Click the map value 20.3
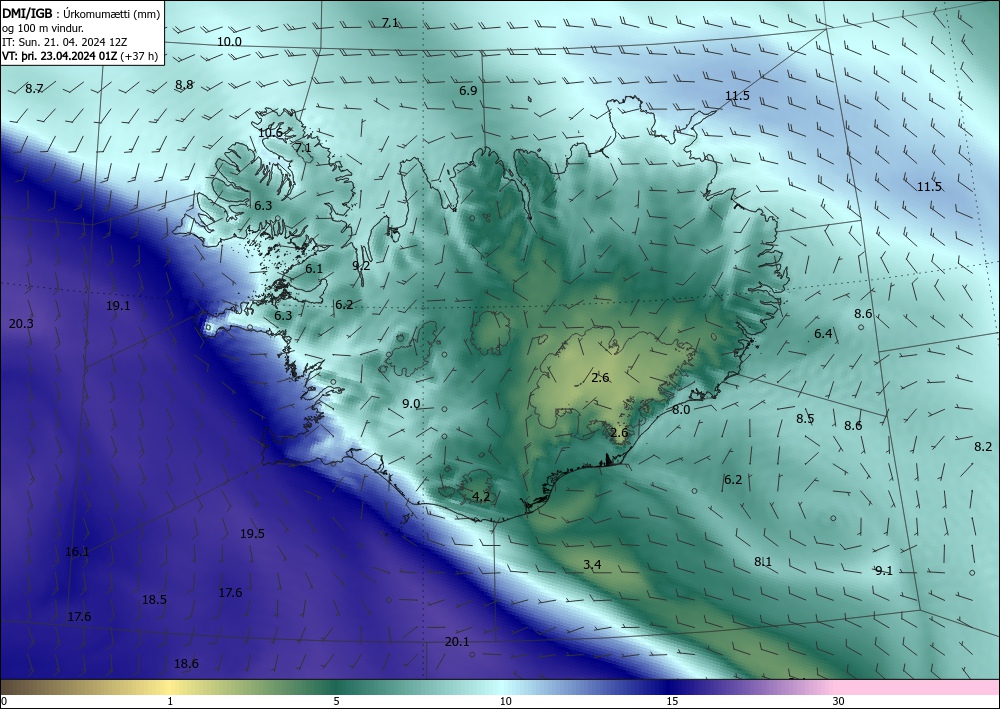 pyautogui.click(x=21, y=323)
